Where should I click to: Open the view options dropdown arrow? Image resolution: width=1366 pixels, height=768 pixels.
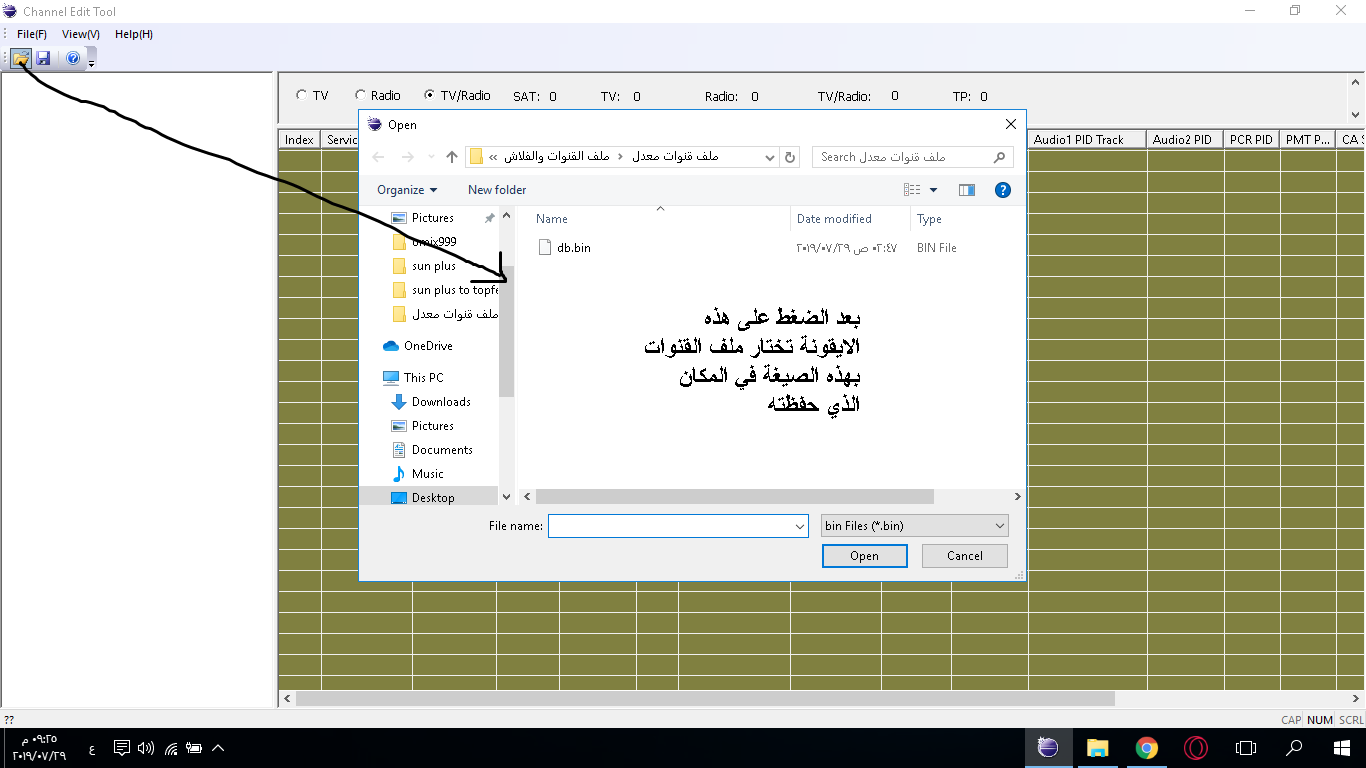[x=934, y=190]
